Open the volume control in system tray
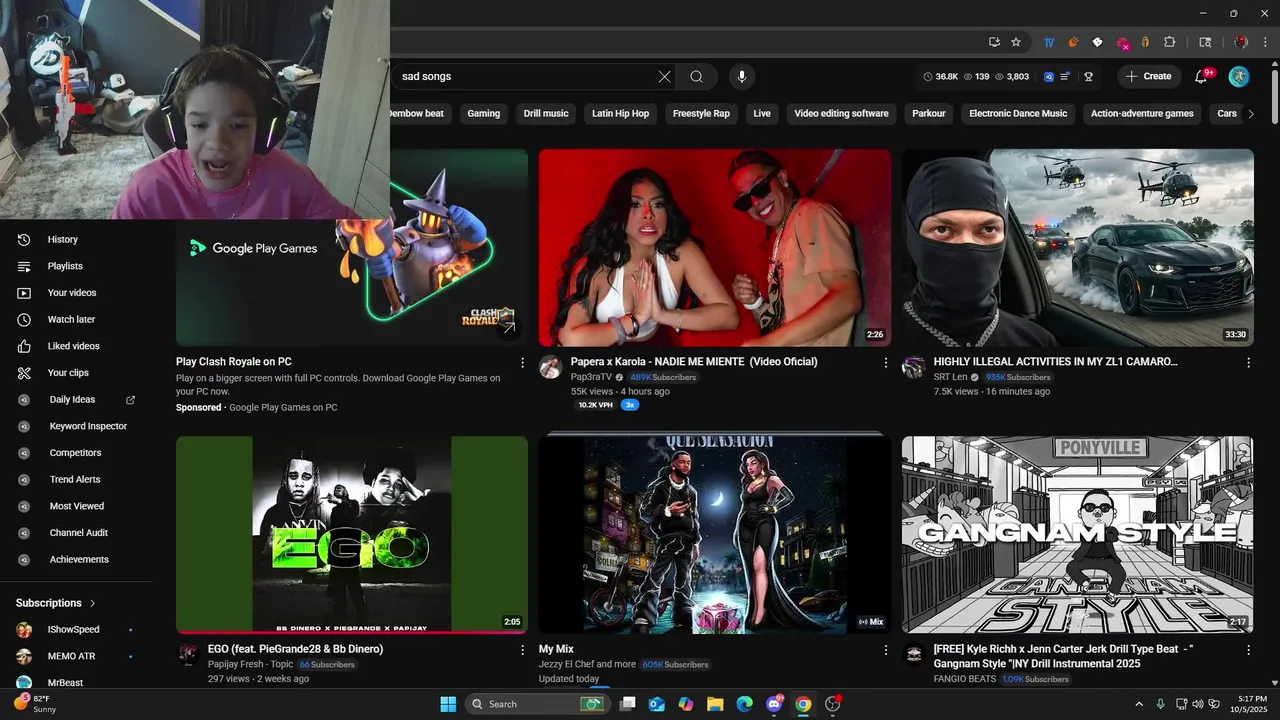This screenshot has height=720, width=1280. pyautogui.click(x=1198, y=704)
